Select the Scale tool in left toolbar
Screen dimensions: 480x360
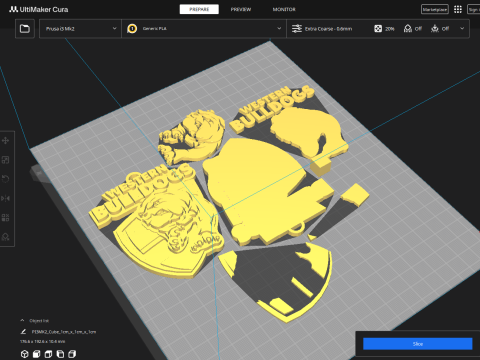point(5,160)
